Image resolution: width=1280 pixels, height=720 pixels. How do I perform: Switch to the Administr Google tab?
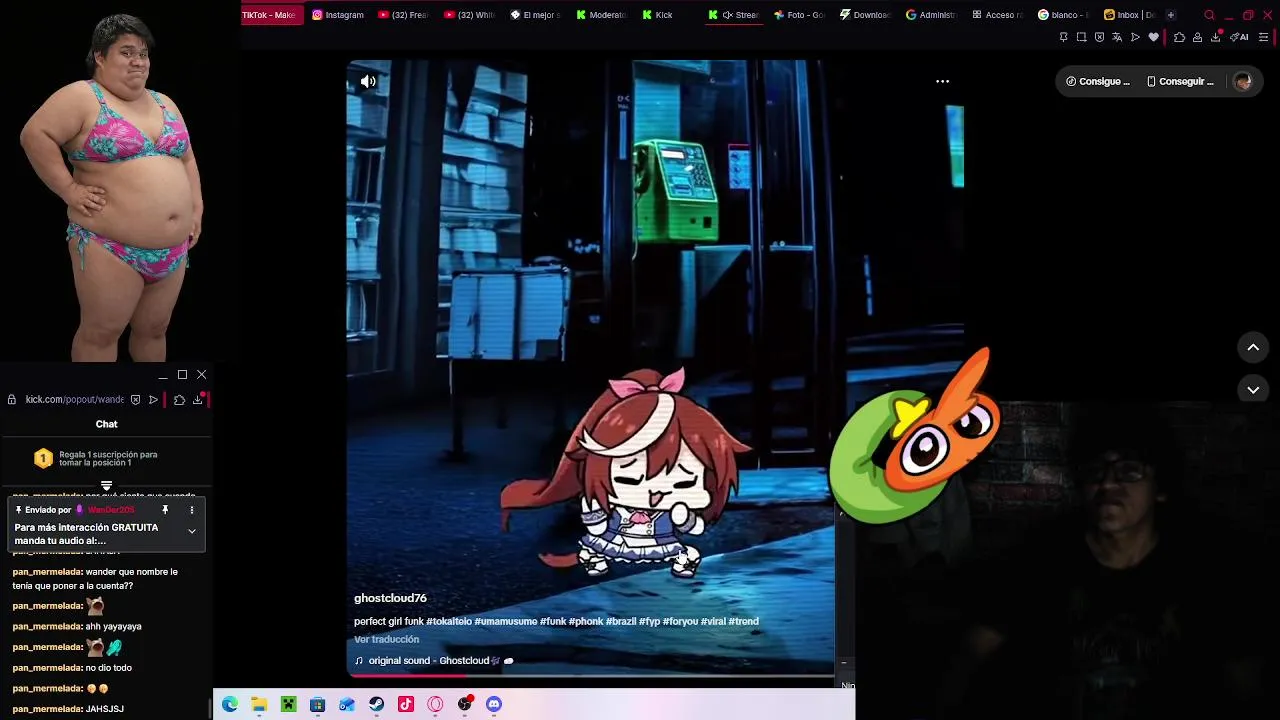coord(932,15)
